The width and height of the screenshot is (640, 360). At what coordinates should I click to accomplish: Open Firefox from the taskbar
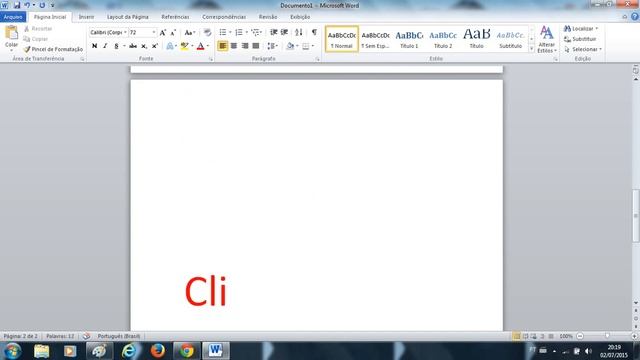pos(158,351)
